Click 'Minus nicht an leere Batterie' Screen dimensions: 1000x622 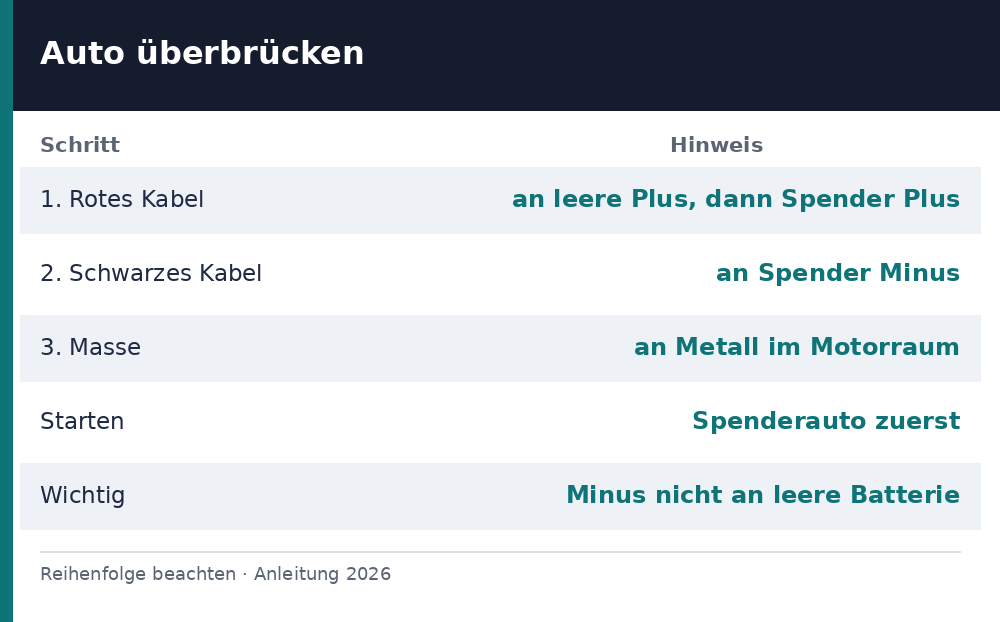[x=763, y=495]
